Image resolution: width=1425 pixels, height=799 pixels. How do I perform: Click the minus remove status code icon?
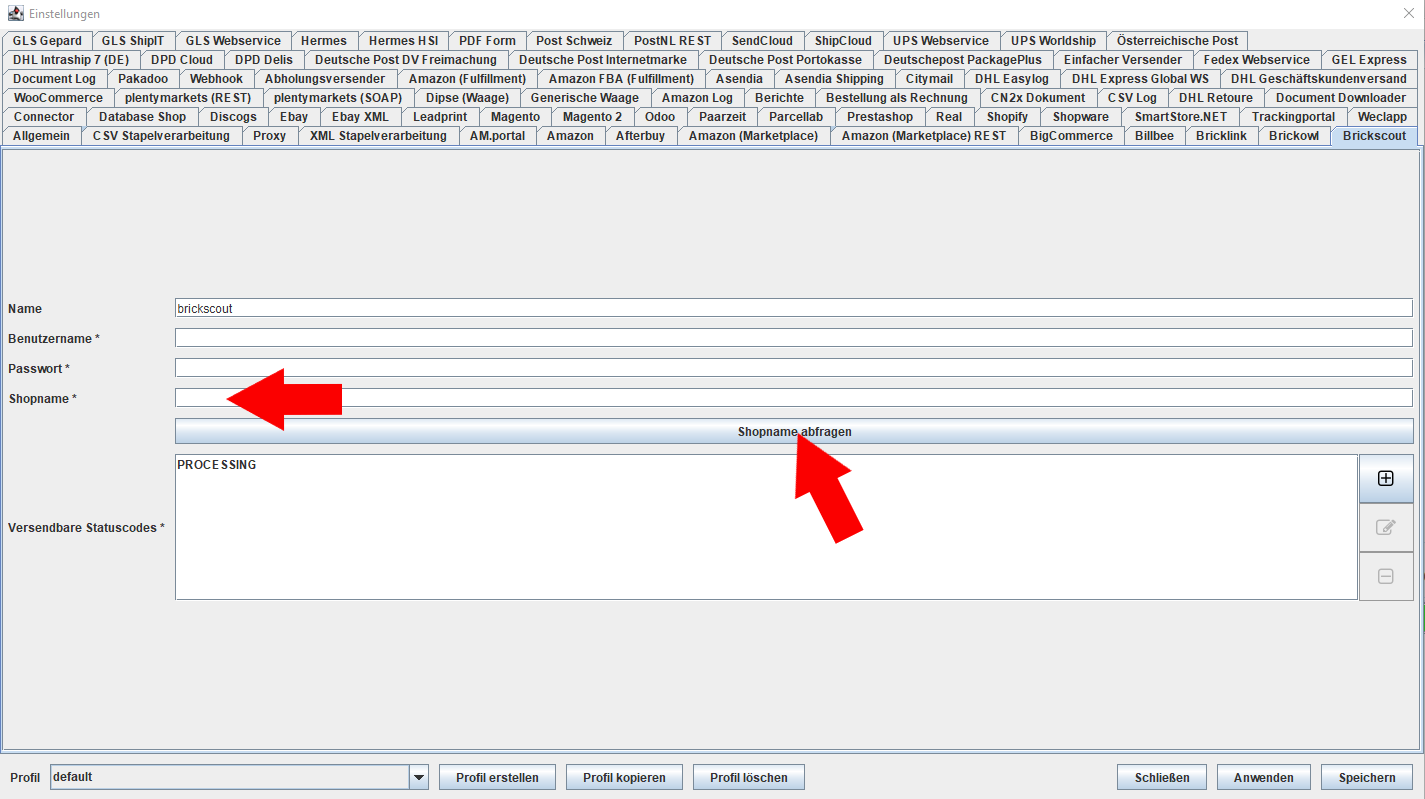coord(1385,576)
